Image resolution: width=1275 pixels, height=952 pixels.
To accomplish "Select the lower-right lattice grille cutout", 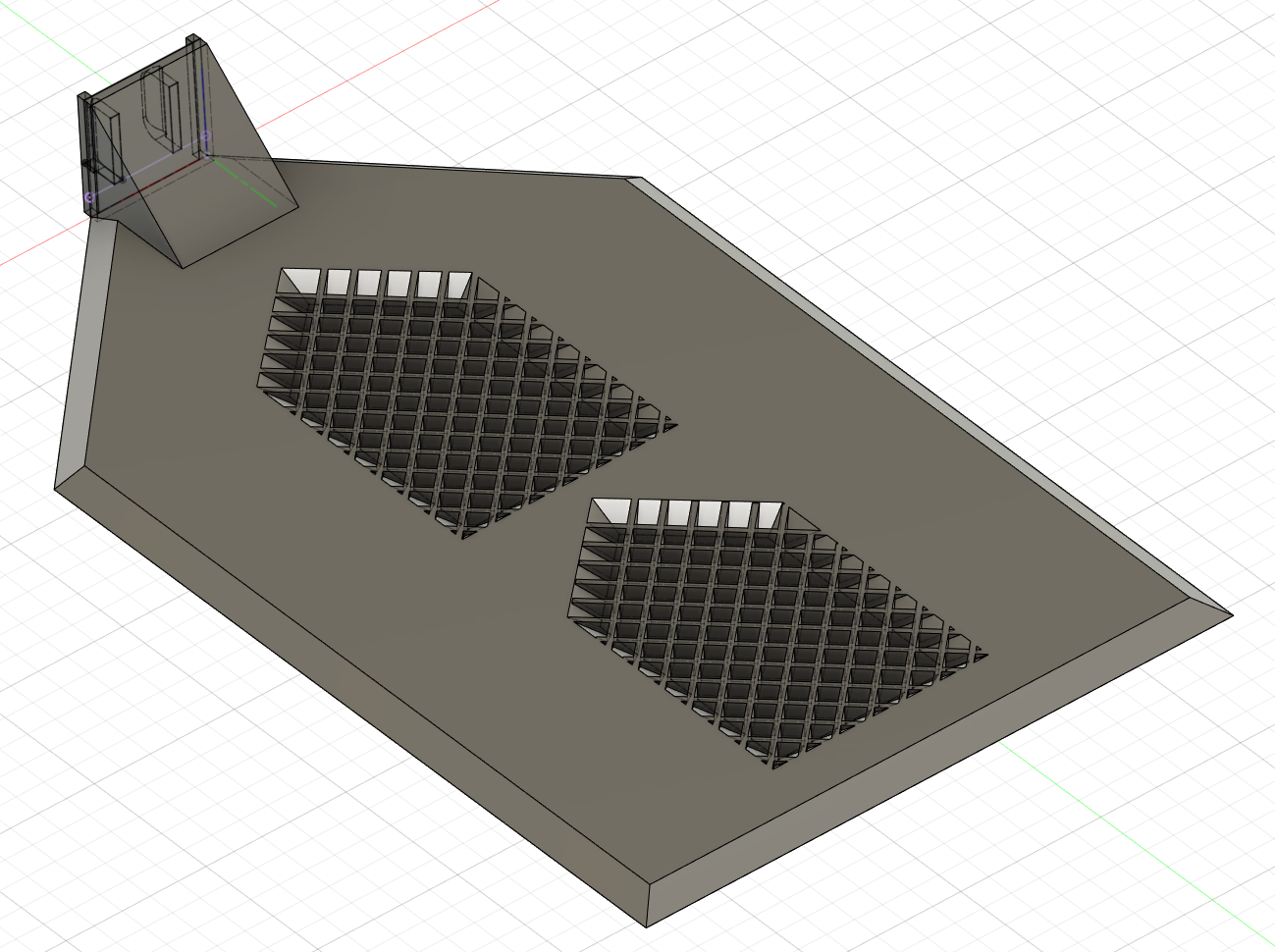I will point(777,633).
